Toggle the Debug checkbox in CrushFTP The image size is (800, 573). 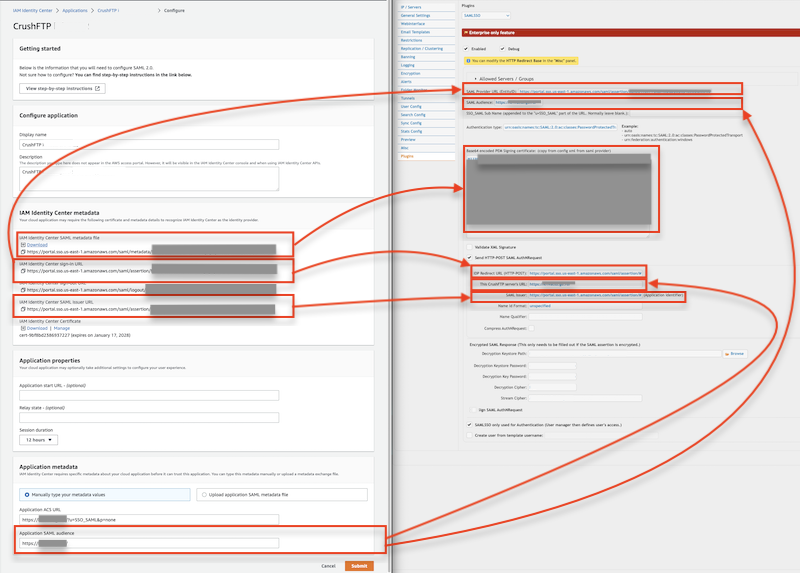click(x=503, y=49)
